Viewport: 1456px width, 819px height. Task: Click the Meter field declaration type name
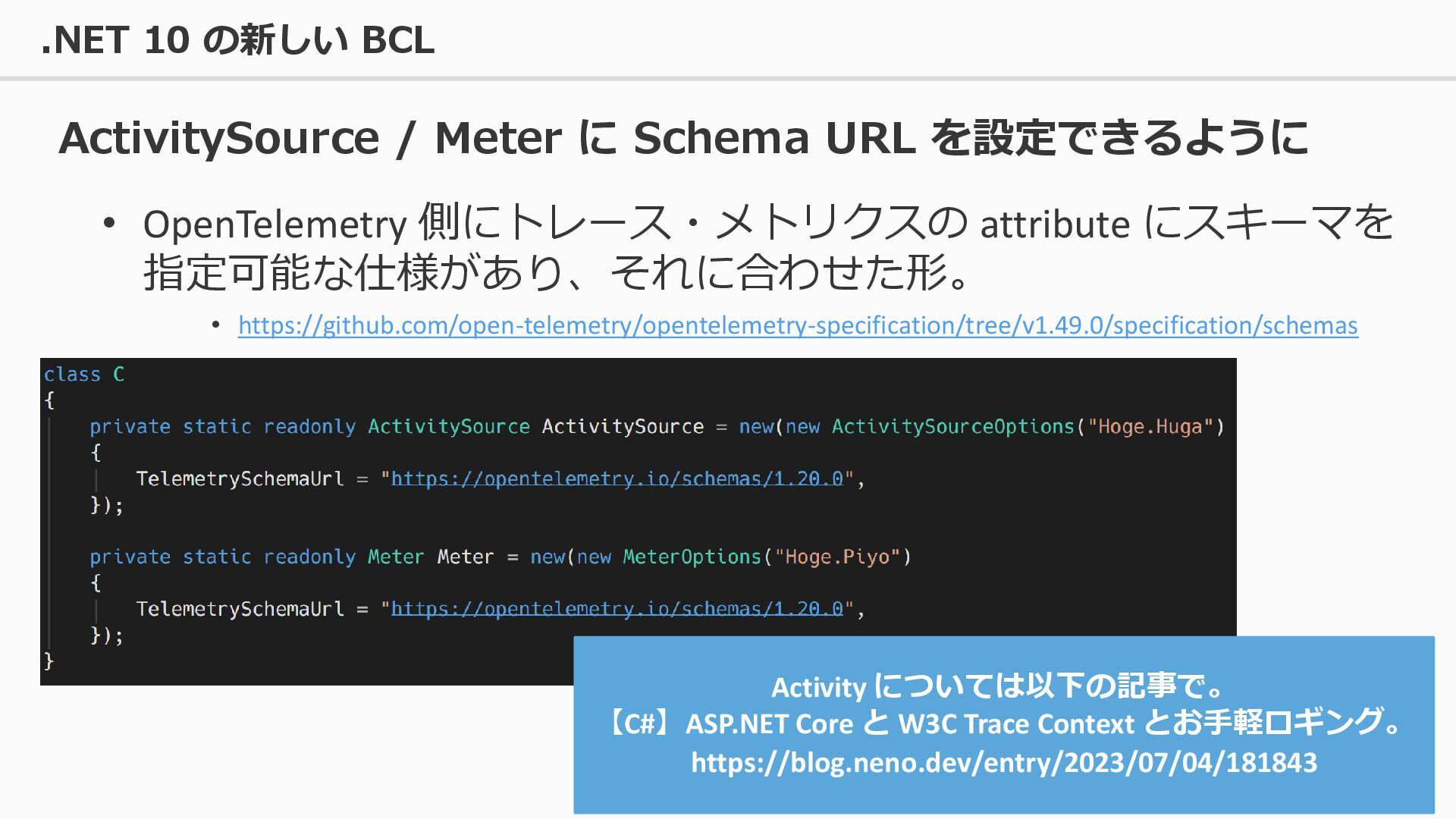pos(396,557)
